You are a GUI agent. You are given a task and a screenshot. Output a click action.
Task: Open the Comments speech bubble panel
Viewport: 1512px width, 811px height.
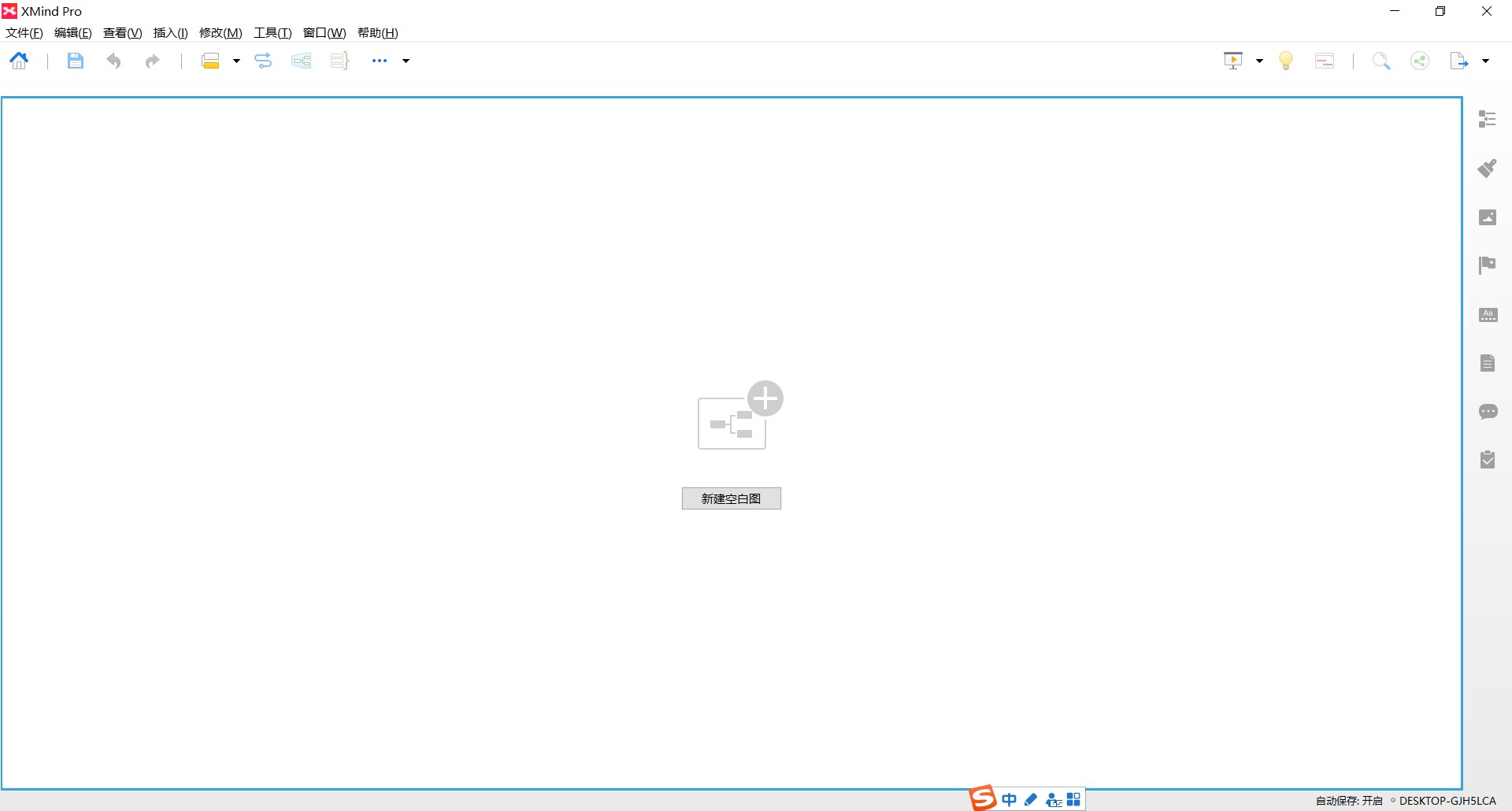1487,412
